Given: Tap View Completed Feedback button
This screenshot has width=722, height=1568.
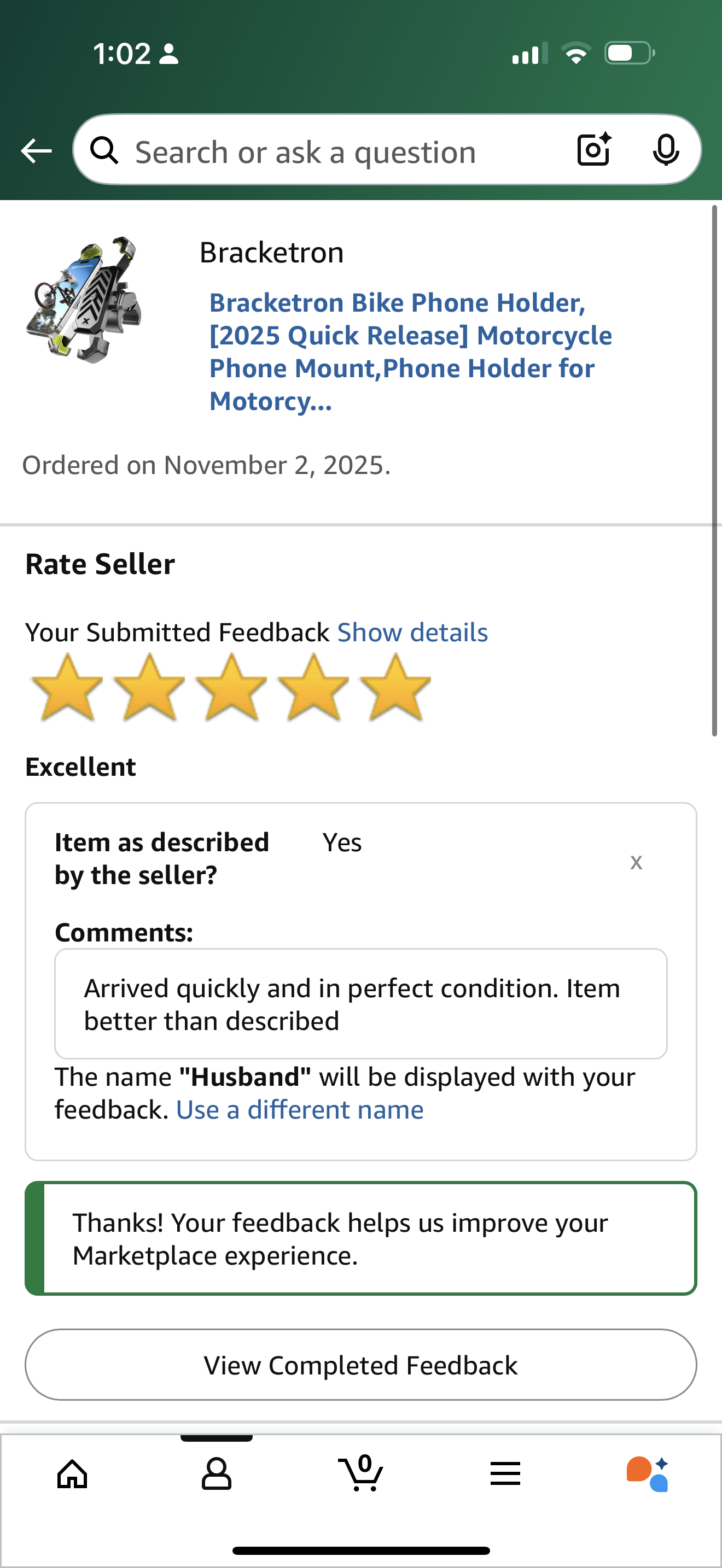Looking at the screenshot, I should pos(361,1365).
